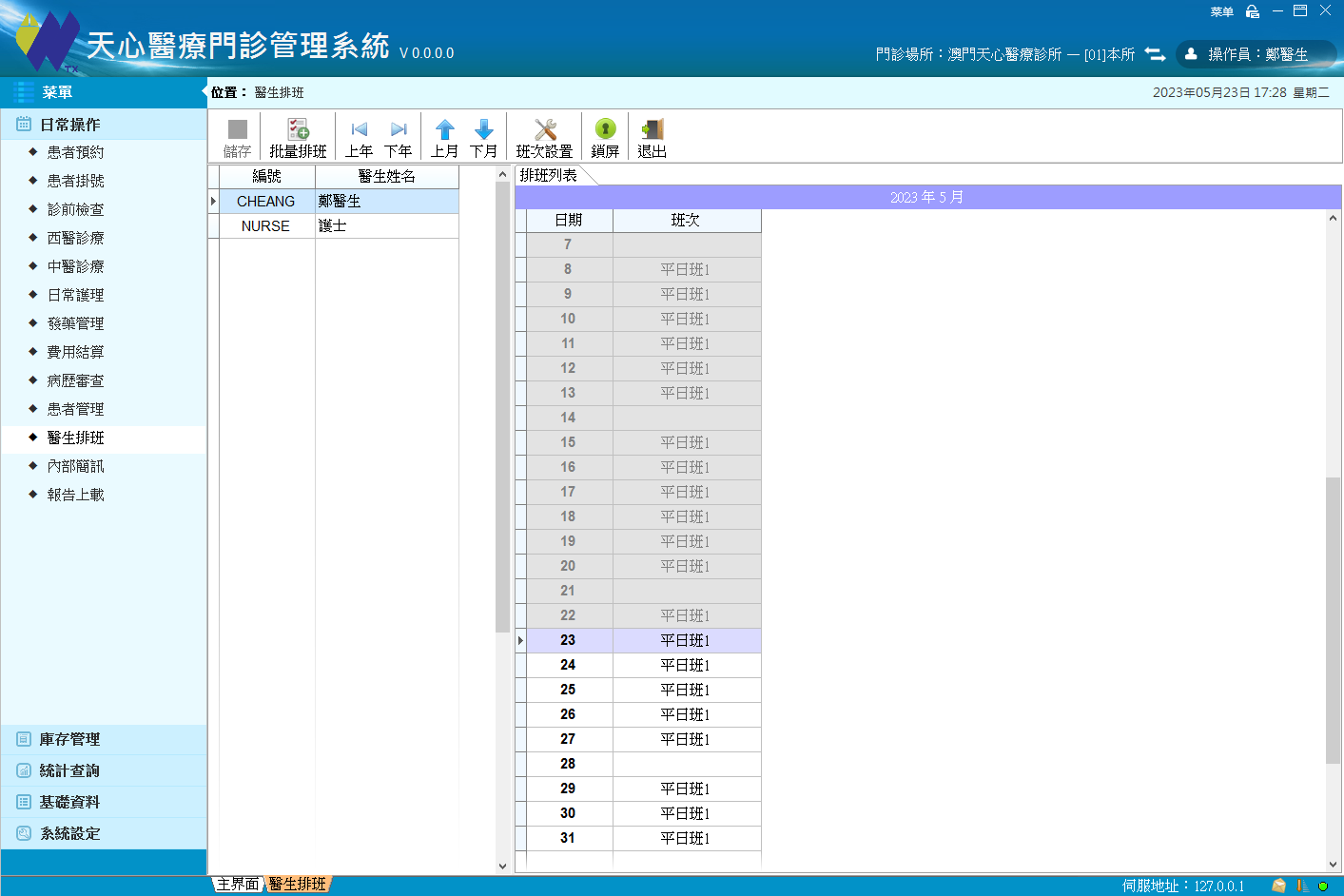The width and height of the screenshot is (1344, 896).
Task: Select the shift cell for date 24
Action: 687,666
